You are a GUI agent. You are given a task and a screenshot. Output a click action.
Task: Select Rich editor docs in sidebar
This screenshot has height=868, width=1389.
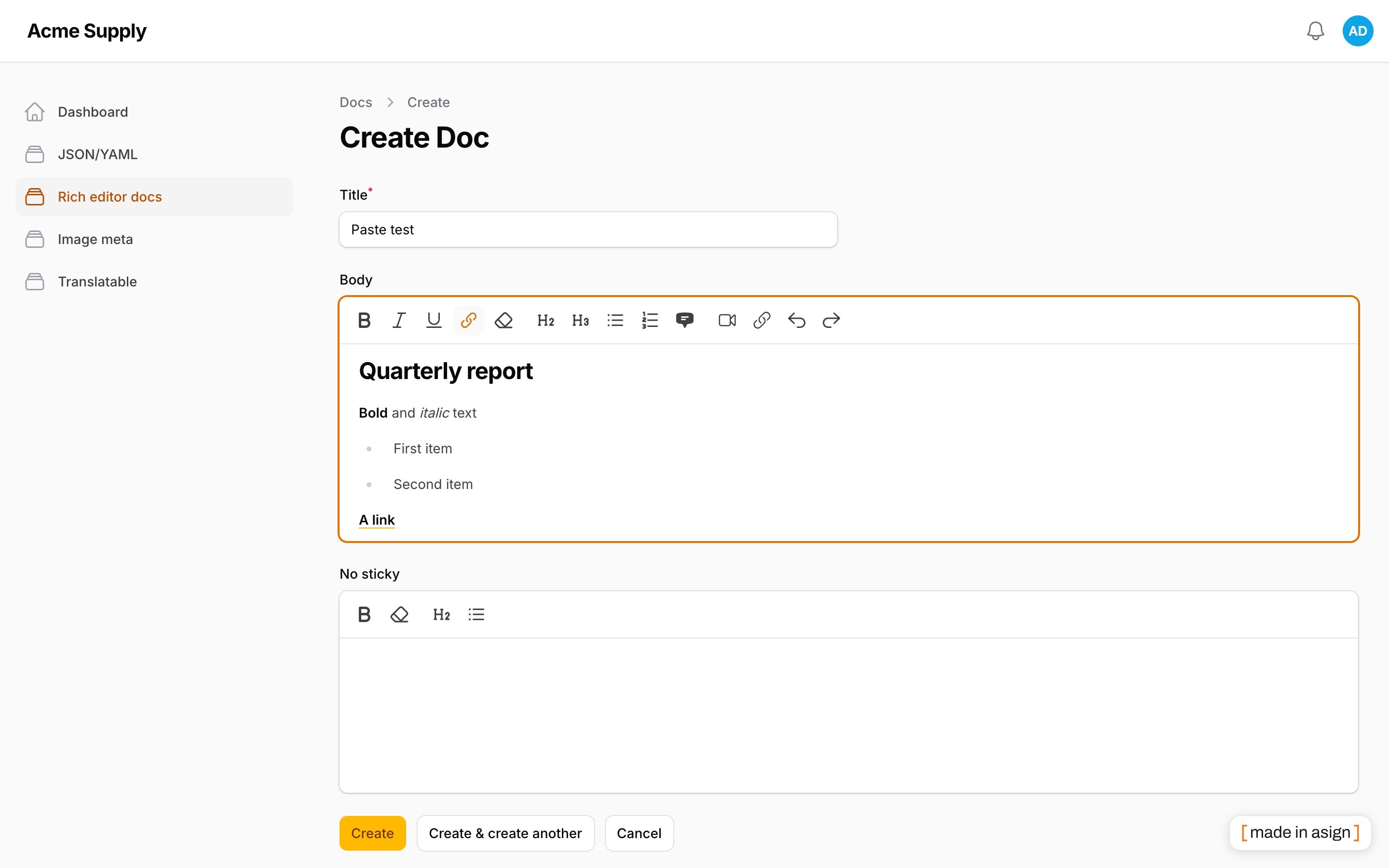[x=154, y=197]
